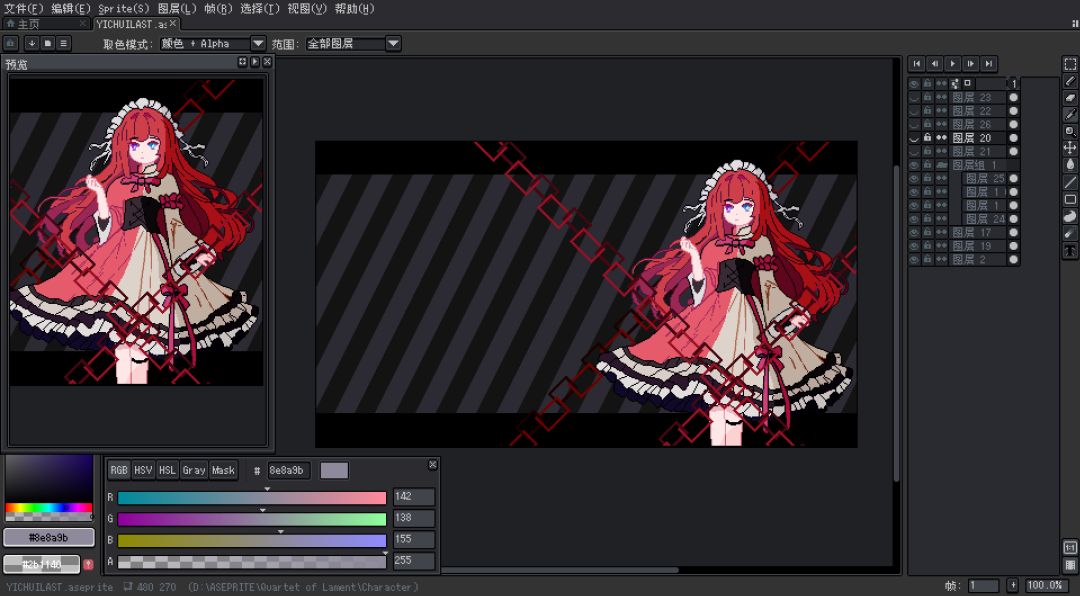This screenshot has width=1080, height=596.
Task: Open the 取色模式 dropdown
Action: (212, 43)
